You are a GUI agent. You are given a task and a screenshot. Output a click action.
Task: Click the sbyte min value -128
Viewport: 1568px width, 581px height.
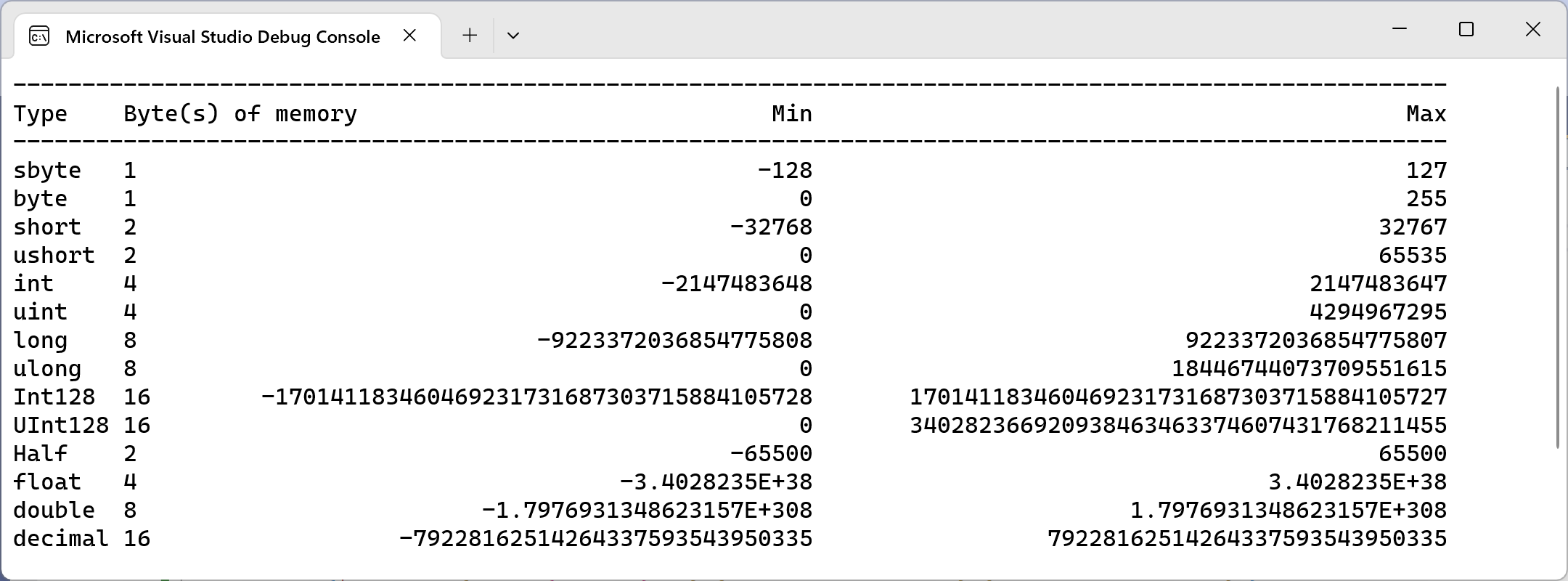(x=785, y=171)
